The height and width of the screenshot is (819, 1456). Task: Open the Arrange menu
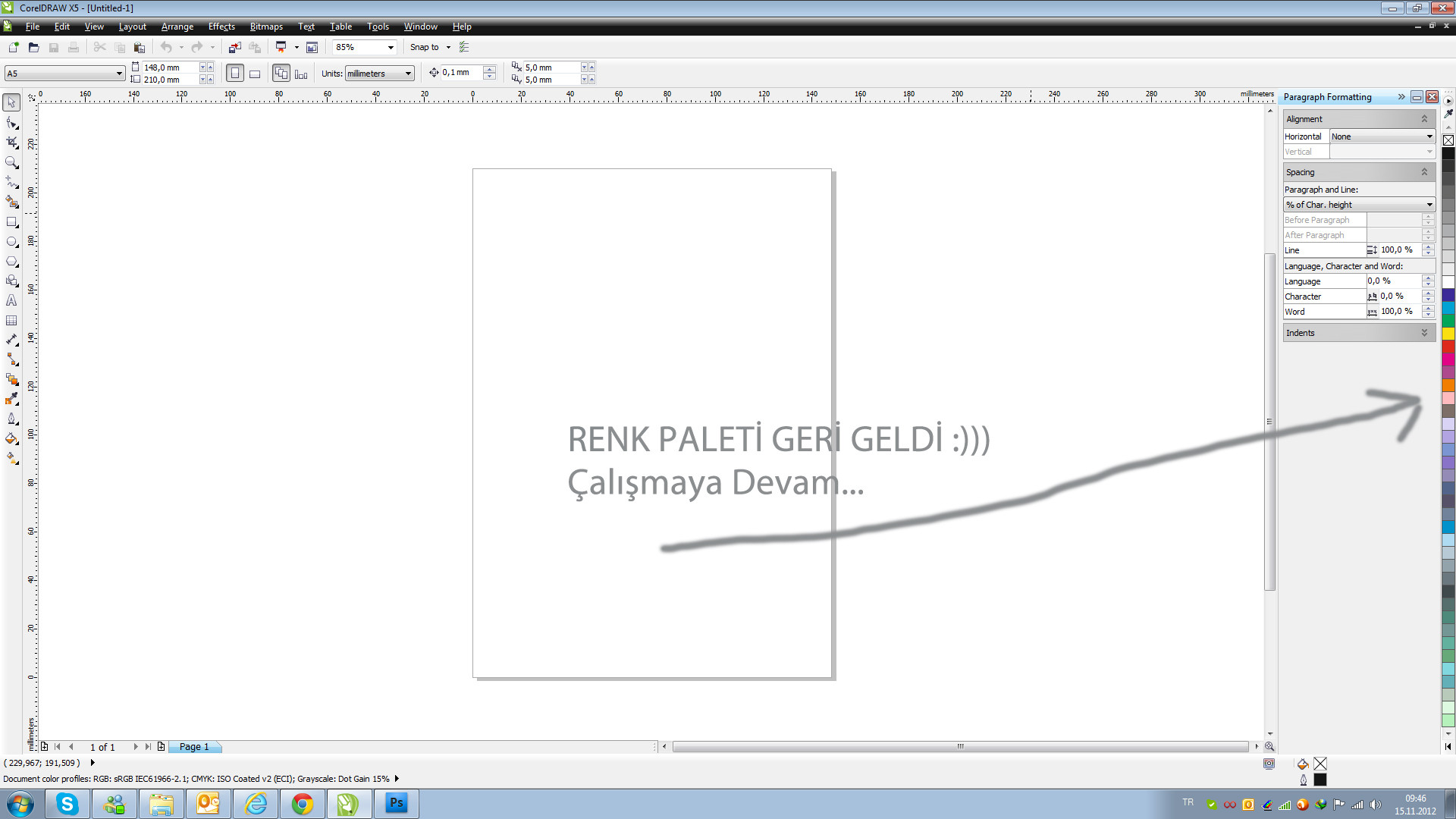(177, 27)
